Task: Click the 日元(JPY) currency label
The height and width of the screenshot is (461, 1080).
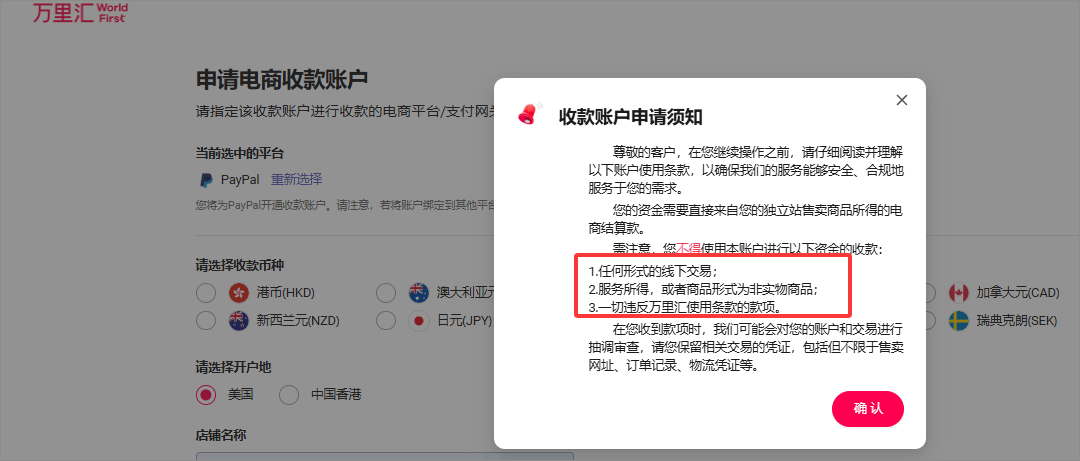Action: point(464,320)
